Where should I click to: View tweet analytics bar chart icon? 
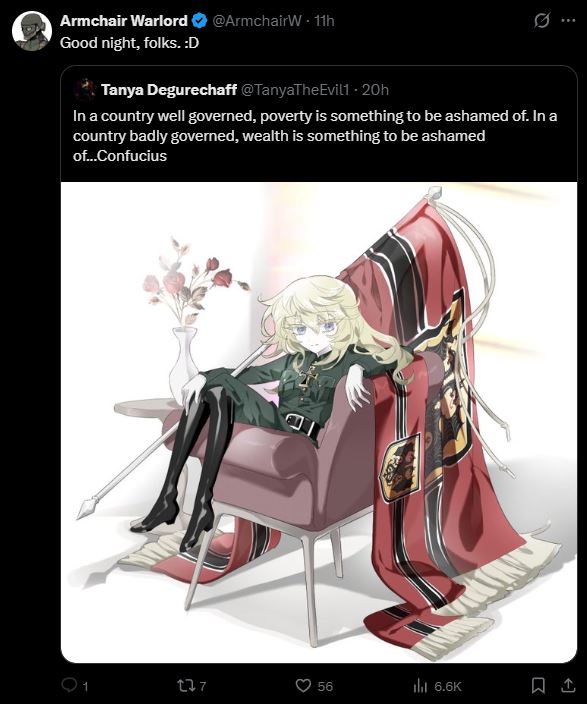pos(420,686)
